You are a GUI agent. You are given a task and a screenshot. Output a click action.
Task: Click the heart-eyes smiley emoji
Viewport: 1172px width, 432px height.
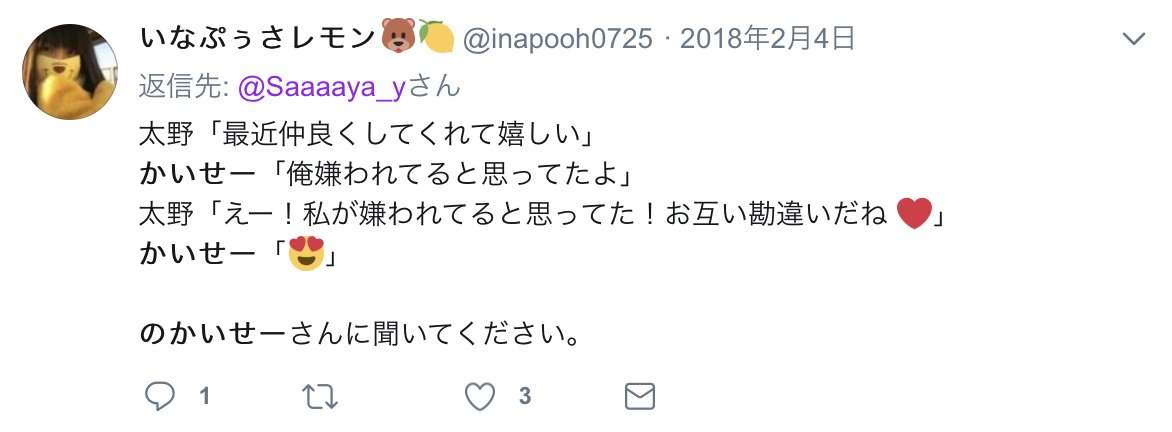point(306,253)
